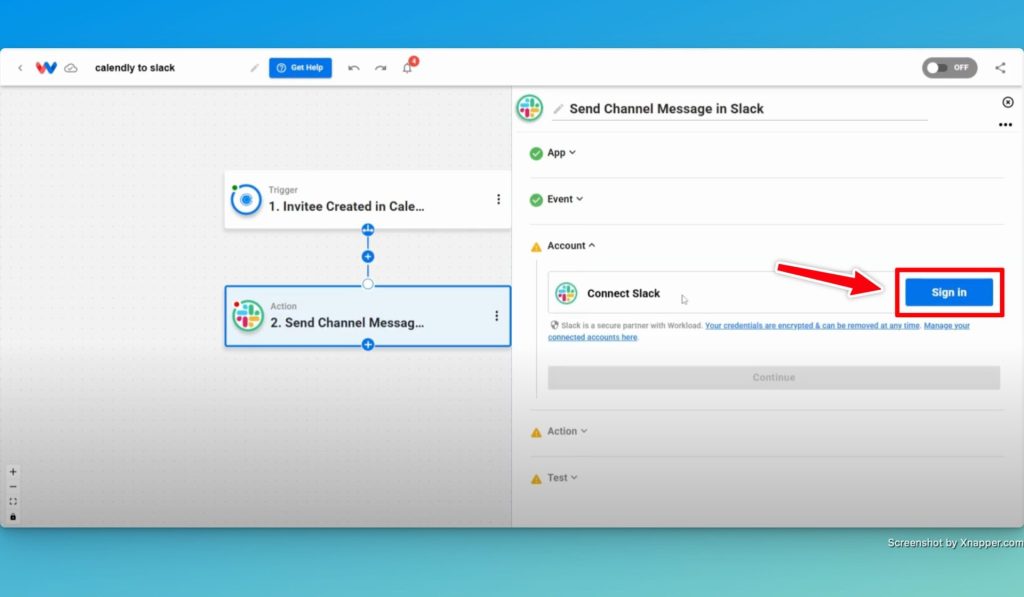Open the notifications bell
This screenshot has width=1024, height=597.
(408, 68)
